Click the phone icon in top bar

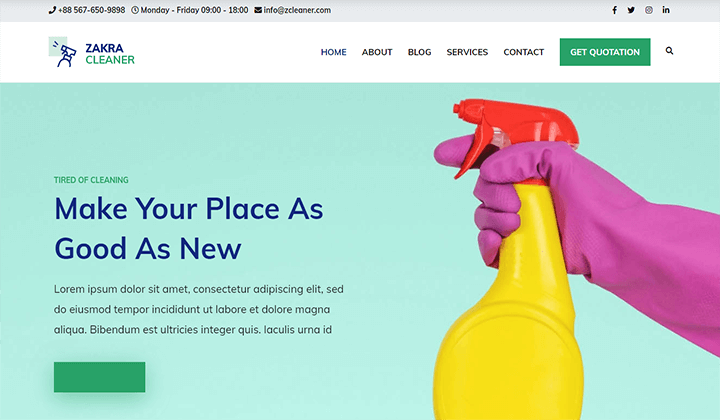point(52,10)
